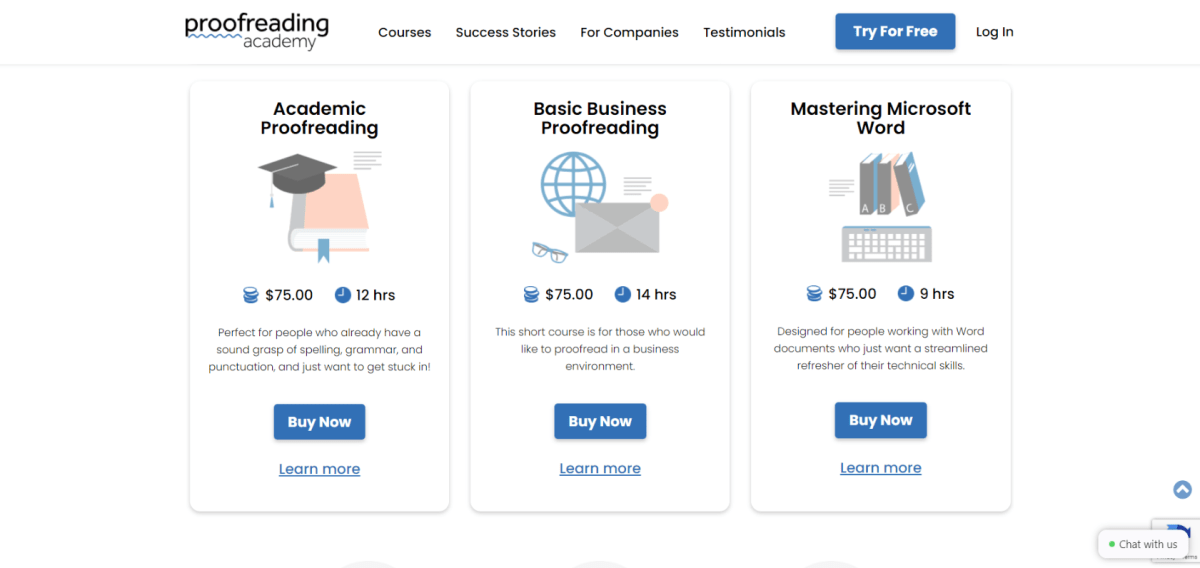Buy the Basic Business Proofreading course
The width and height of the screenshot is (1200, 568).
pos(600,421)
